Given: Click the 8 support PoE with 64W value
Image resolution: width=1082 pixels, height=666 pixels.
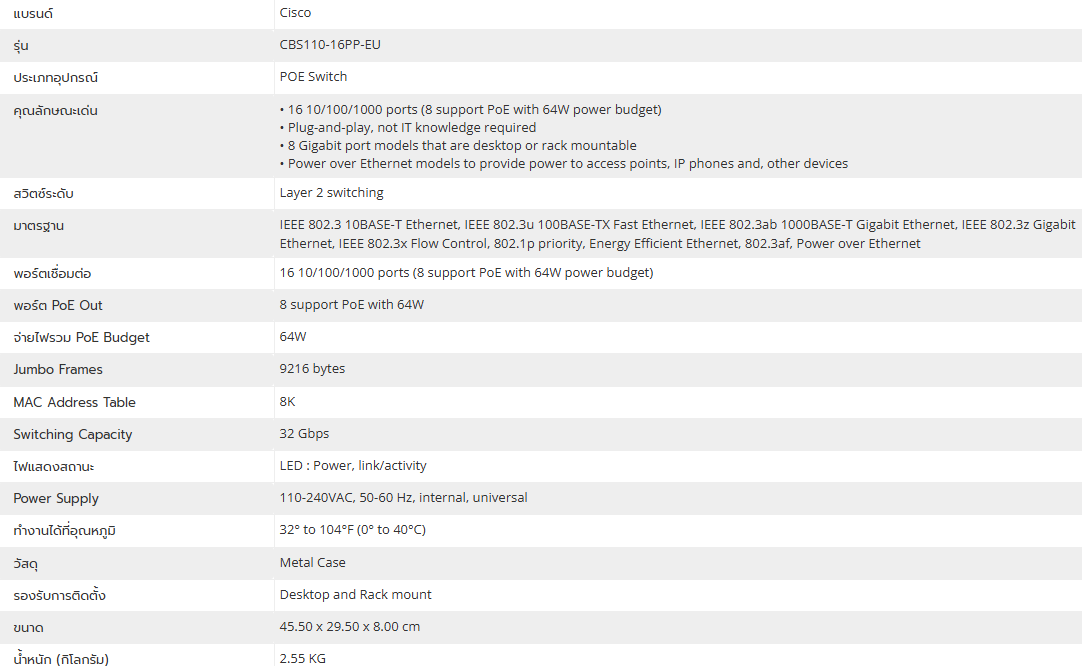Looking at the screenshot, I should point(351,304).
